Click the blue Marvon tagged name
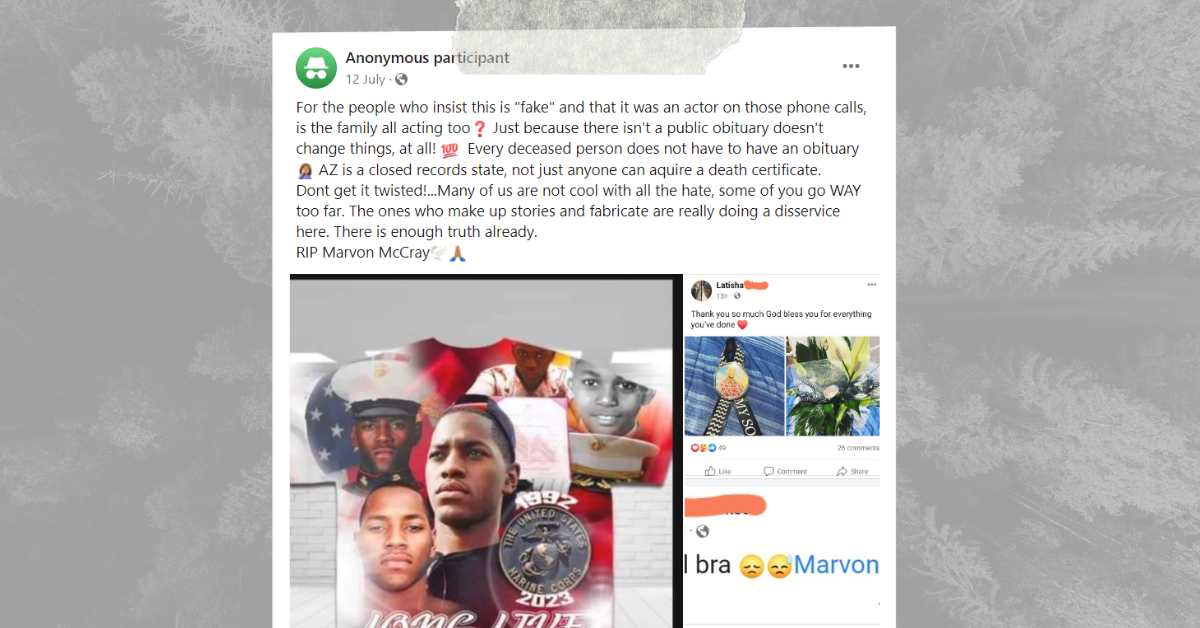Viewport: 1200px width, 628px height. (x=836, y=565)
